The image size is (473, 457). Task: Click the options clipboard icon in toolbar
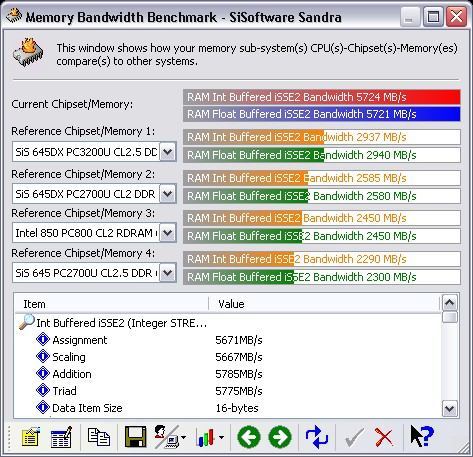point(31,436)
